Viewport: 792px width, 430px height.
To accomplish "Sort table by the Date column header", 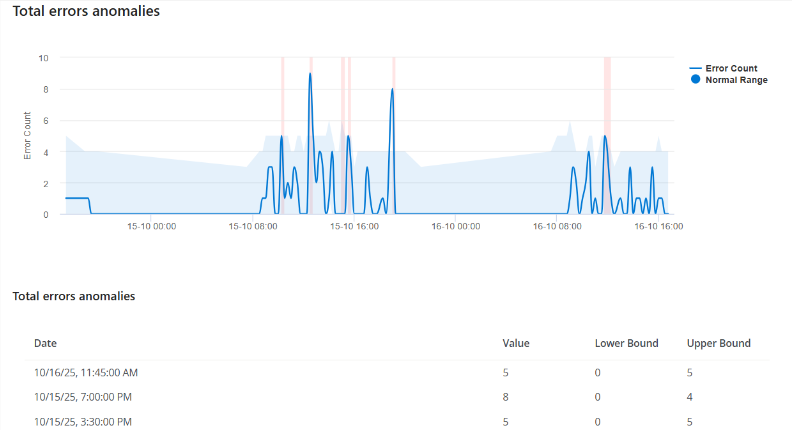I will 45,343.
